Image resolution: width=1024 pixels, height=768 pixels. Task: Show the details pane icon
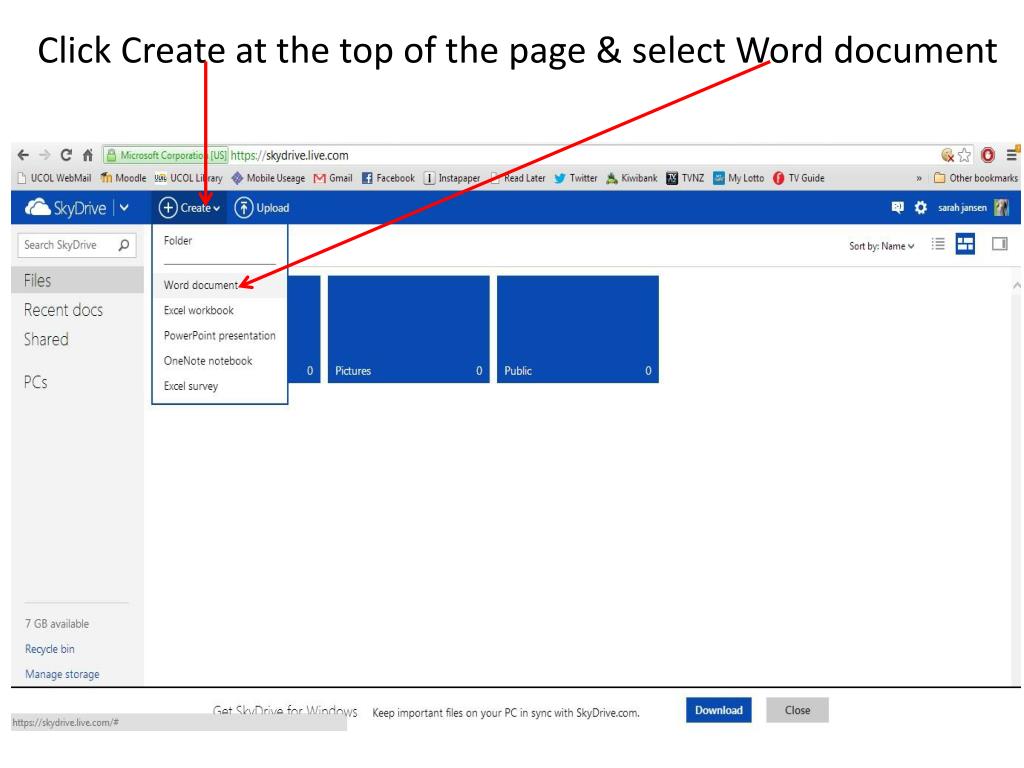(x=1000, y=244)
